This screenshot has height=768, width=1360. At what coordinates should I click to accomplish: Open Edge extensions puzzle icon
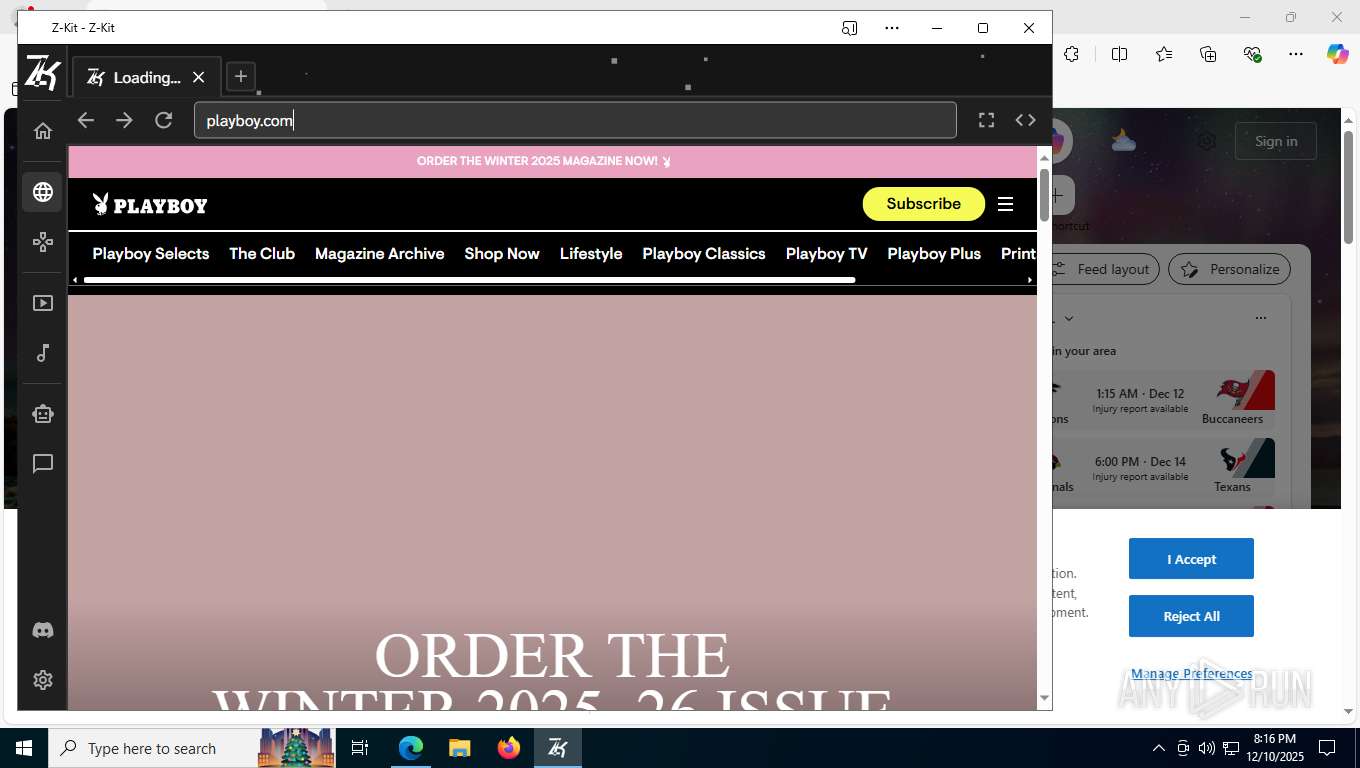click(x=1072, y=54)
